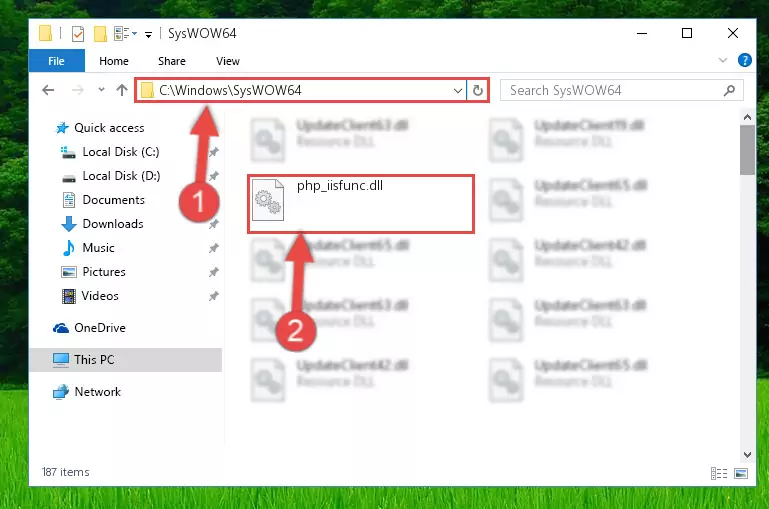The width and height of the screenshot is (769, 509).
Task: Expand the ribbon with the chevron
Action: click(722, 60)
